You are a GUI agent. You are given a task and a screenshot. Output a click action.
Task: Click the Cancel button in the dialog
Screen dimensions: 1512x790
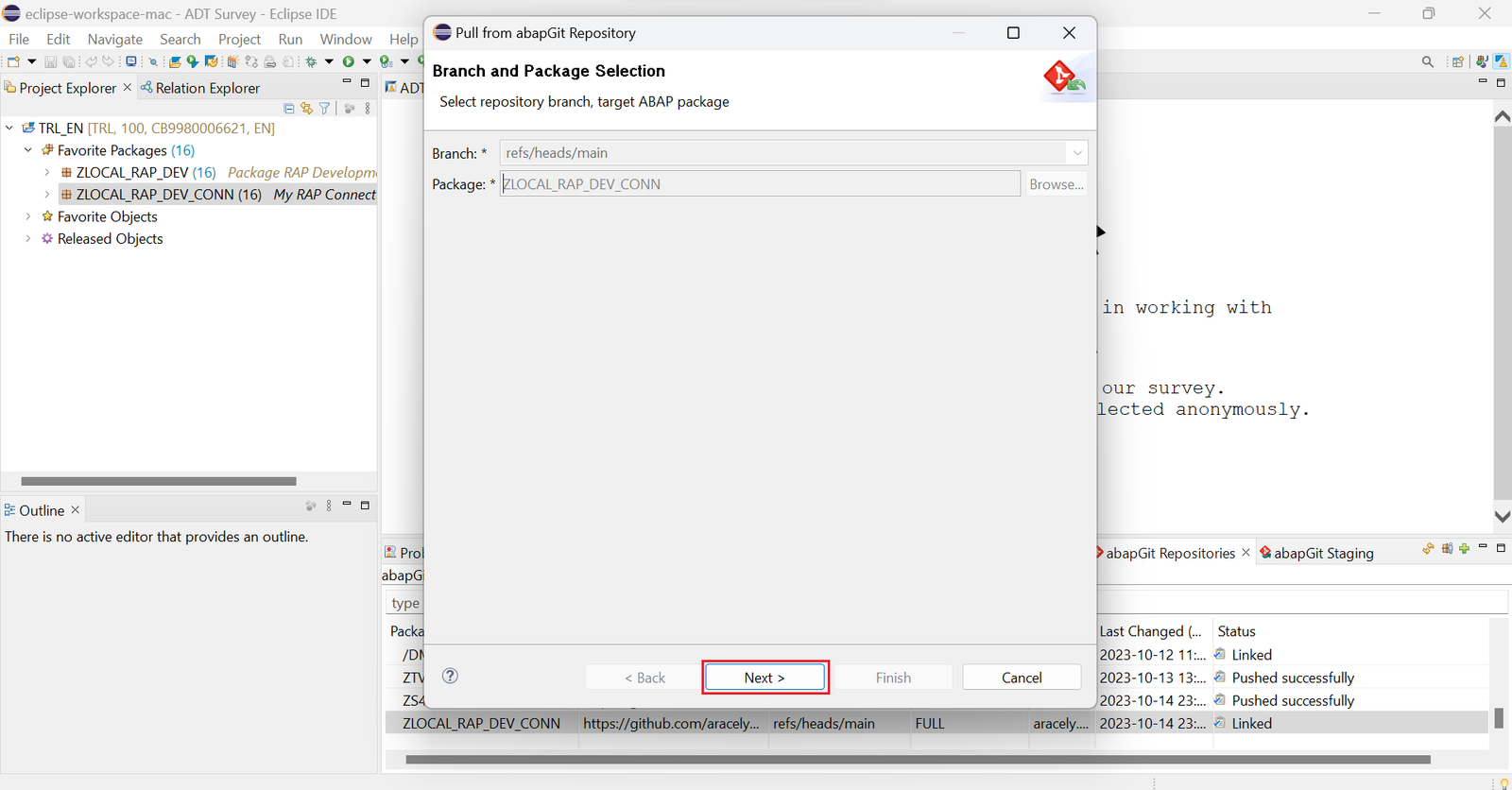pyautogui.click(x=1022, y=678)
